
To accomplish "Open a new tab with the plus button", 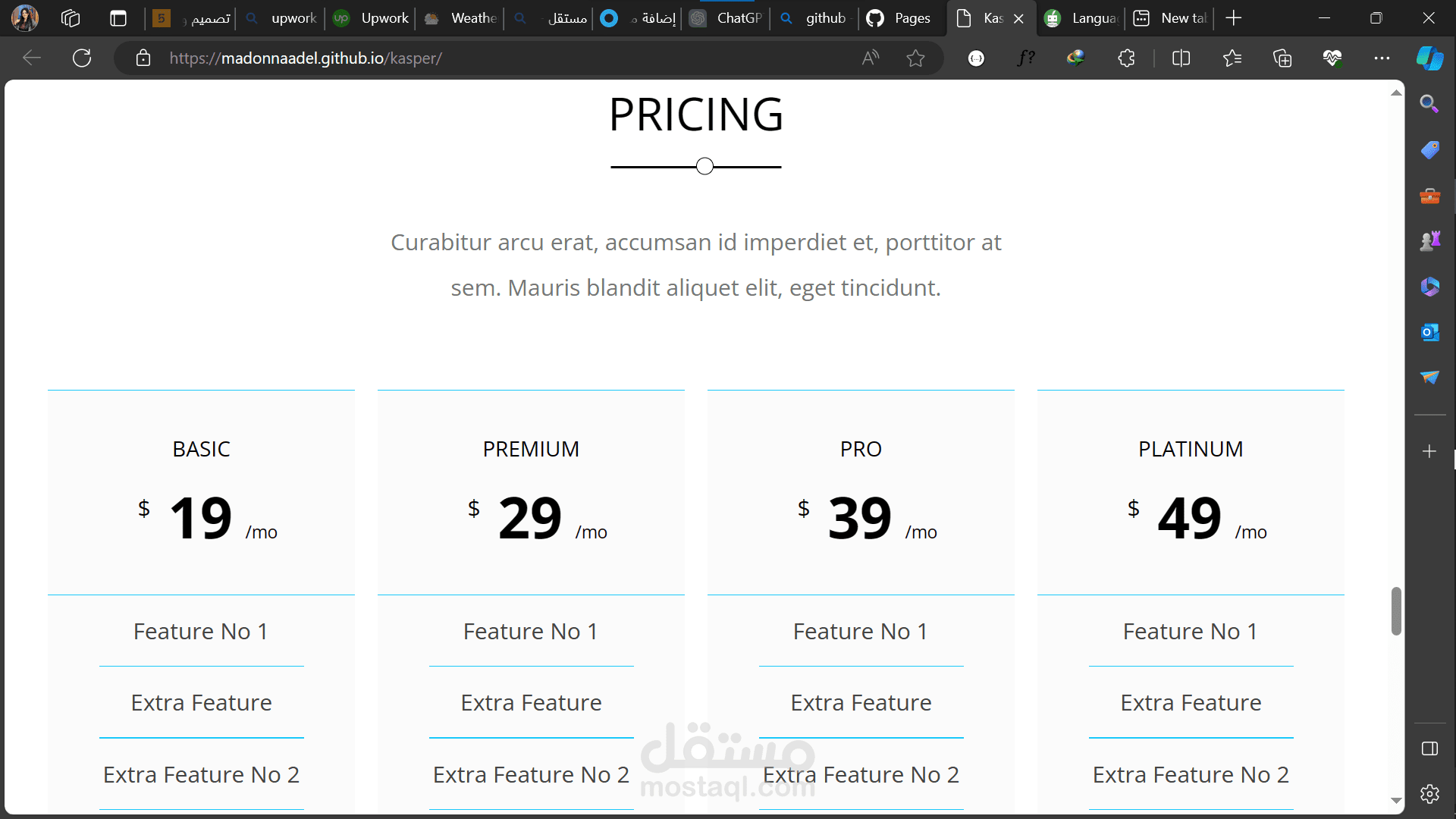I will point(1234,18).
